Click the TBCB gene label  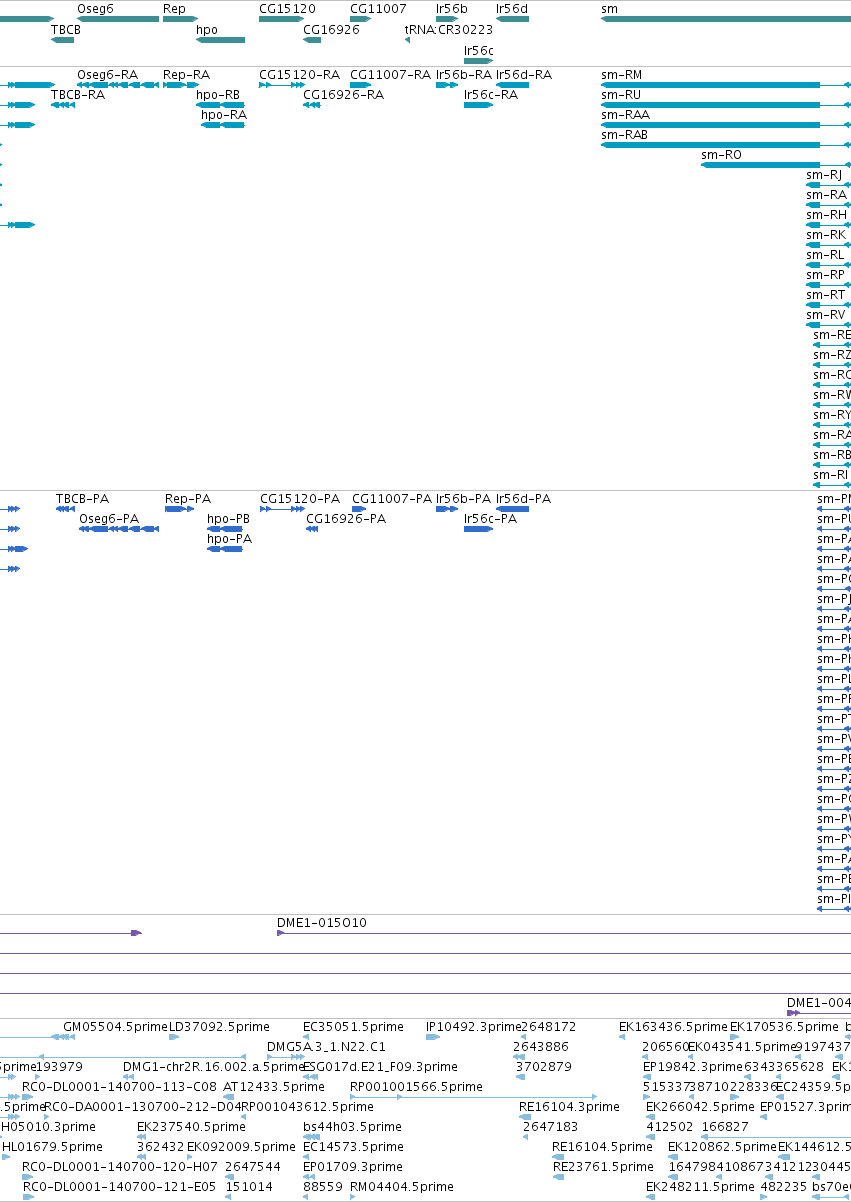[66, 29]
